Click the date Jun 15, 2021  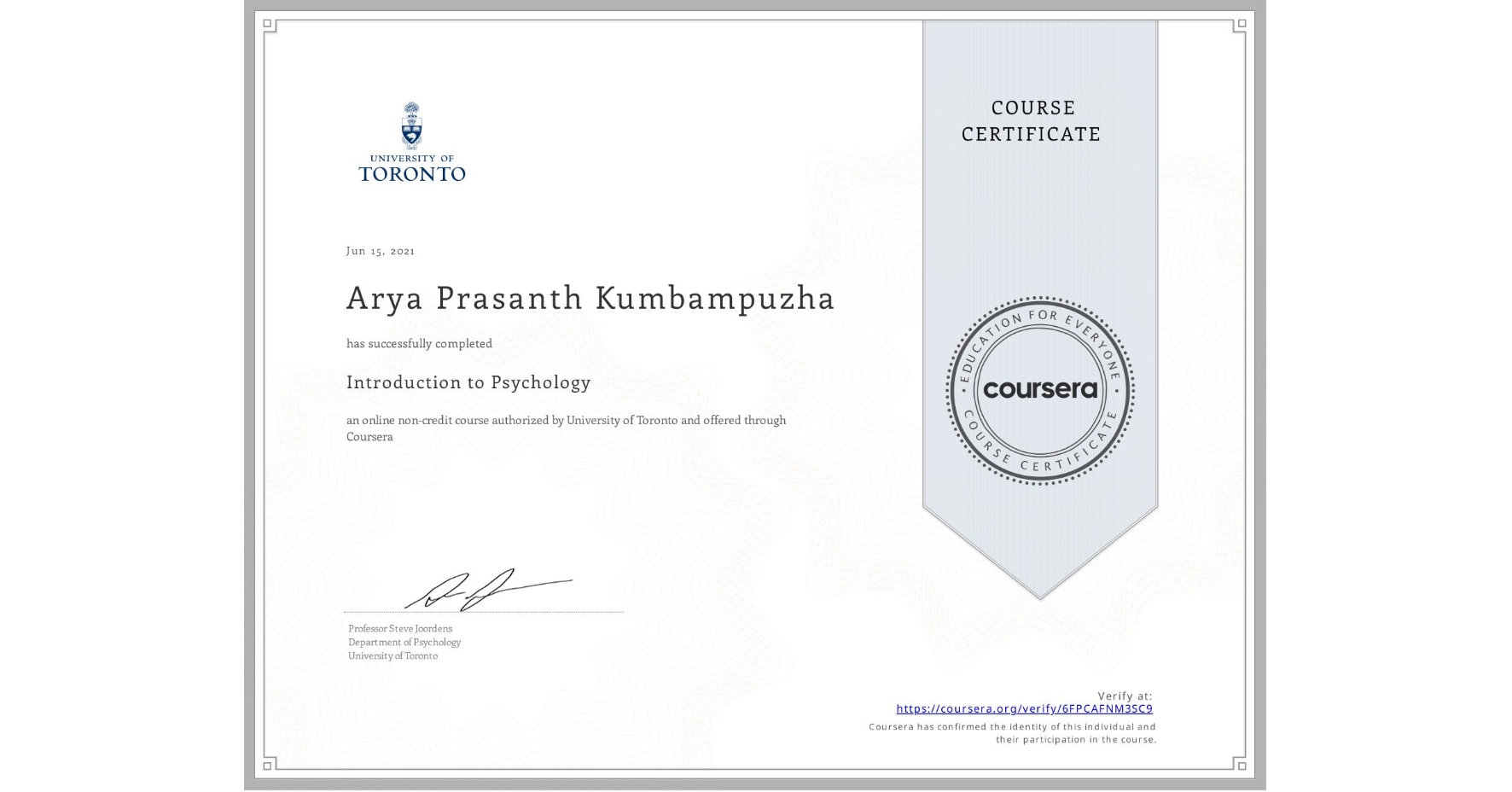381,250
